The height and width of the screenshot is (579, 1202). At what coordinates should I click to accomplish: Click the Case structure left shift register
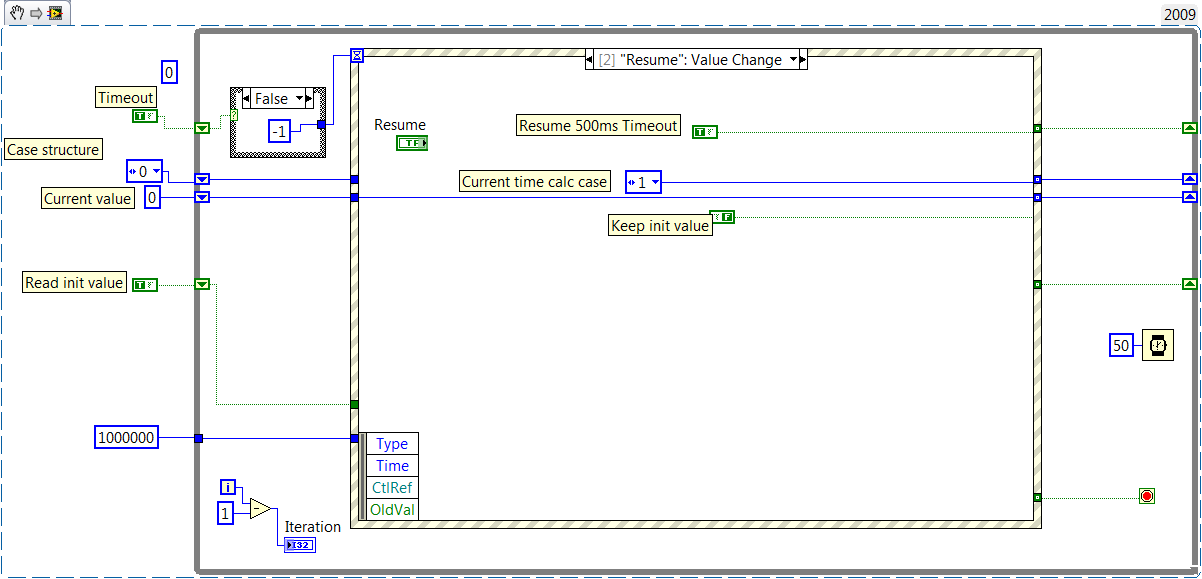[202, 180]
